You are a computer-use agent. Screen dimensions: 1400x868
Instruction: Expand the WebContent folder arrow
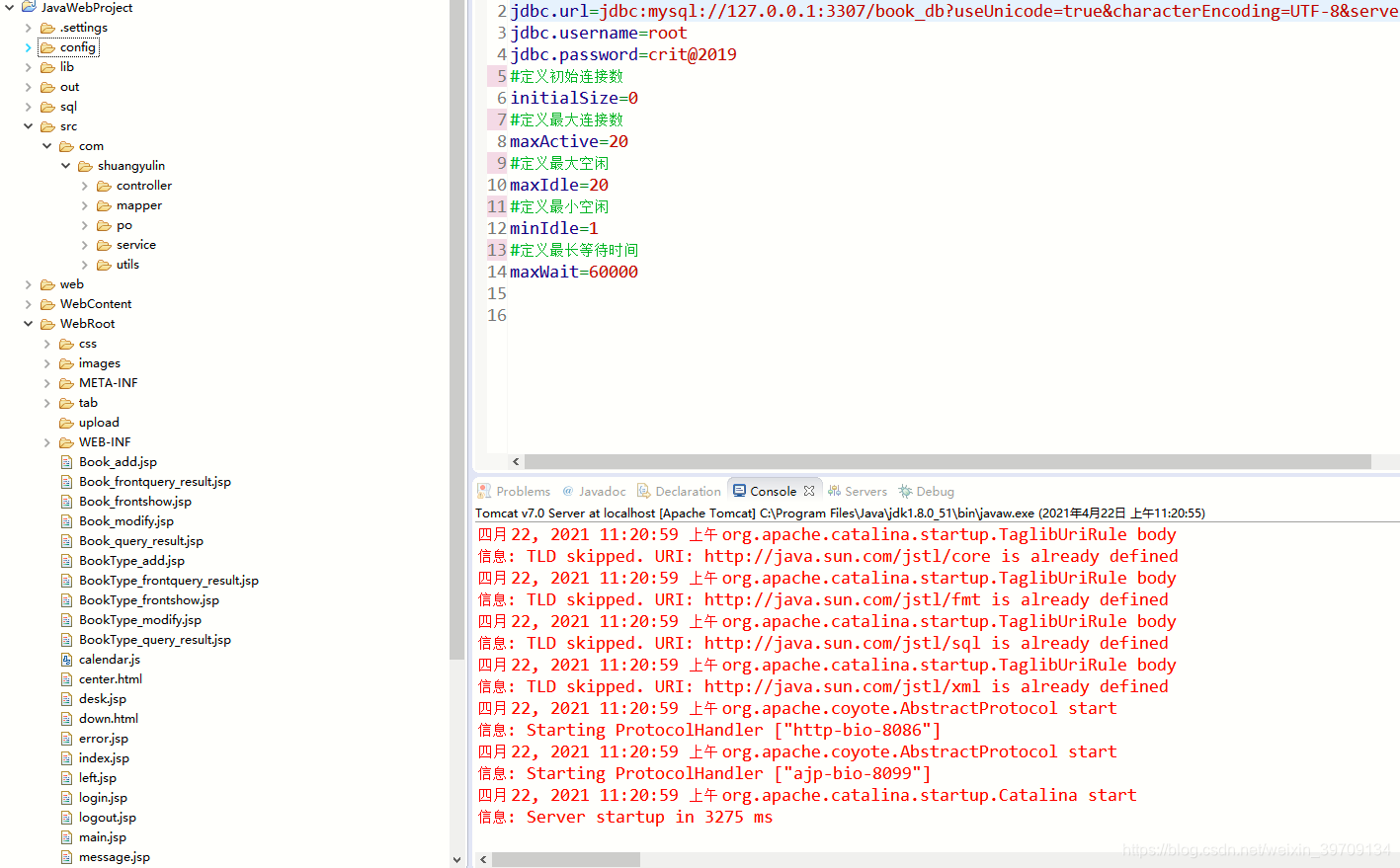(x=29, y=304)
